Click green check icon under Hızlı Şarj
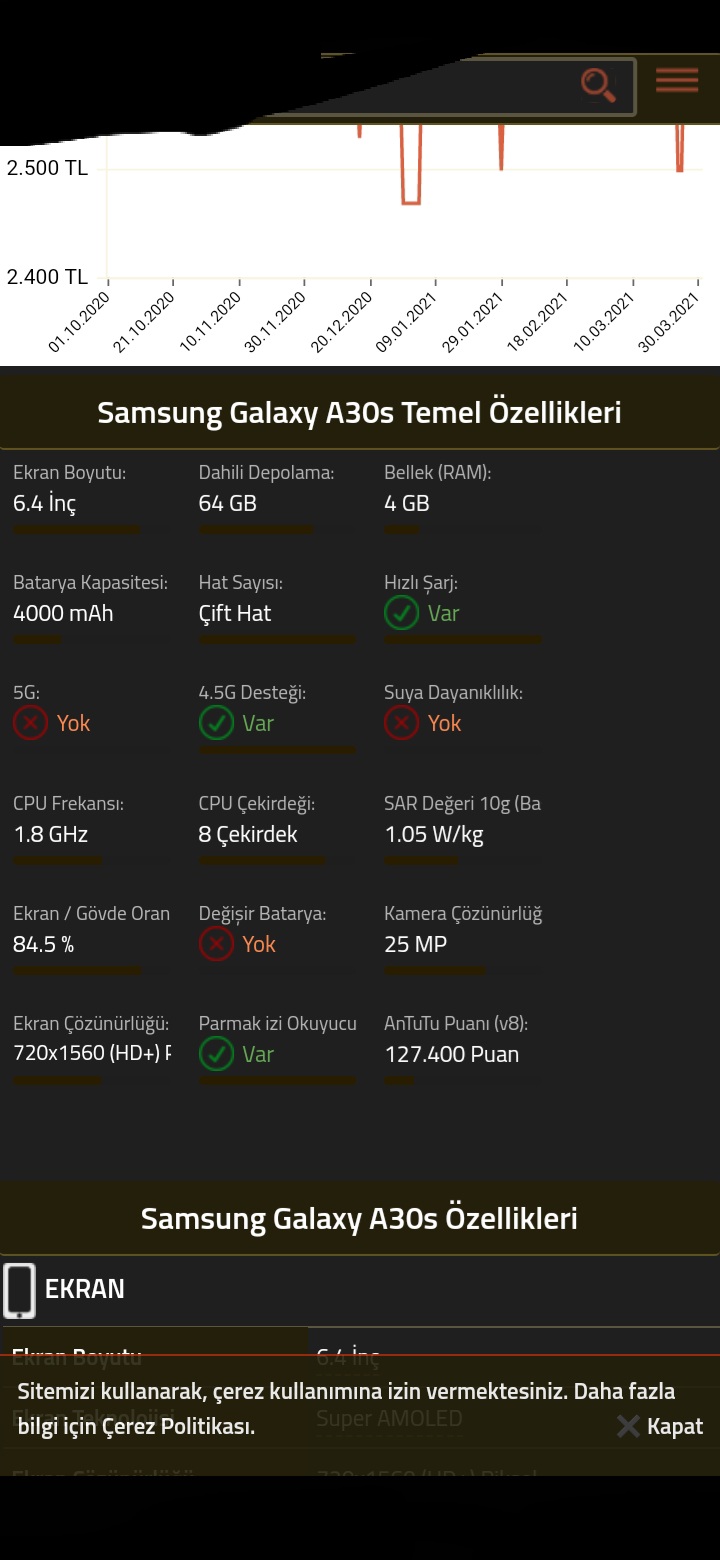 401,613
